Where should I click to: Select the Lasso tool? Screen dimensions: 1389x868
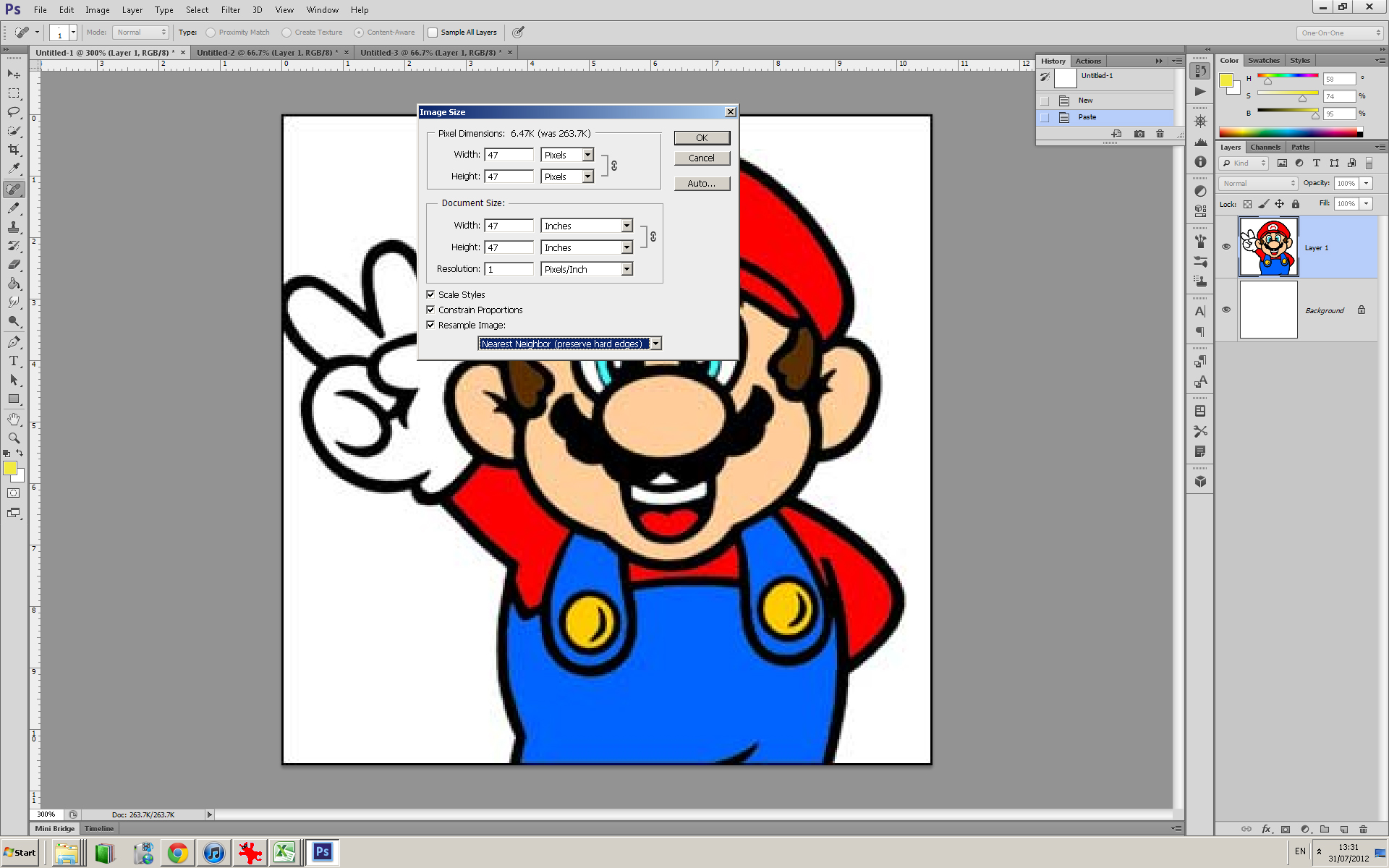click(14, 112)
